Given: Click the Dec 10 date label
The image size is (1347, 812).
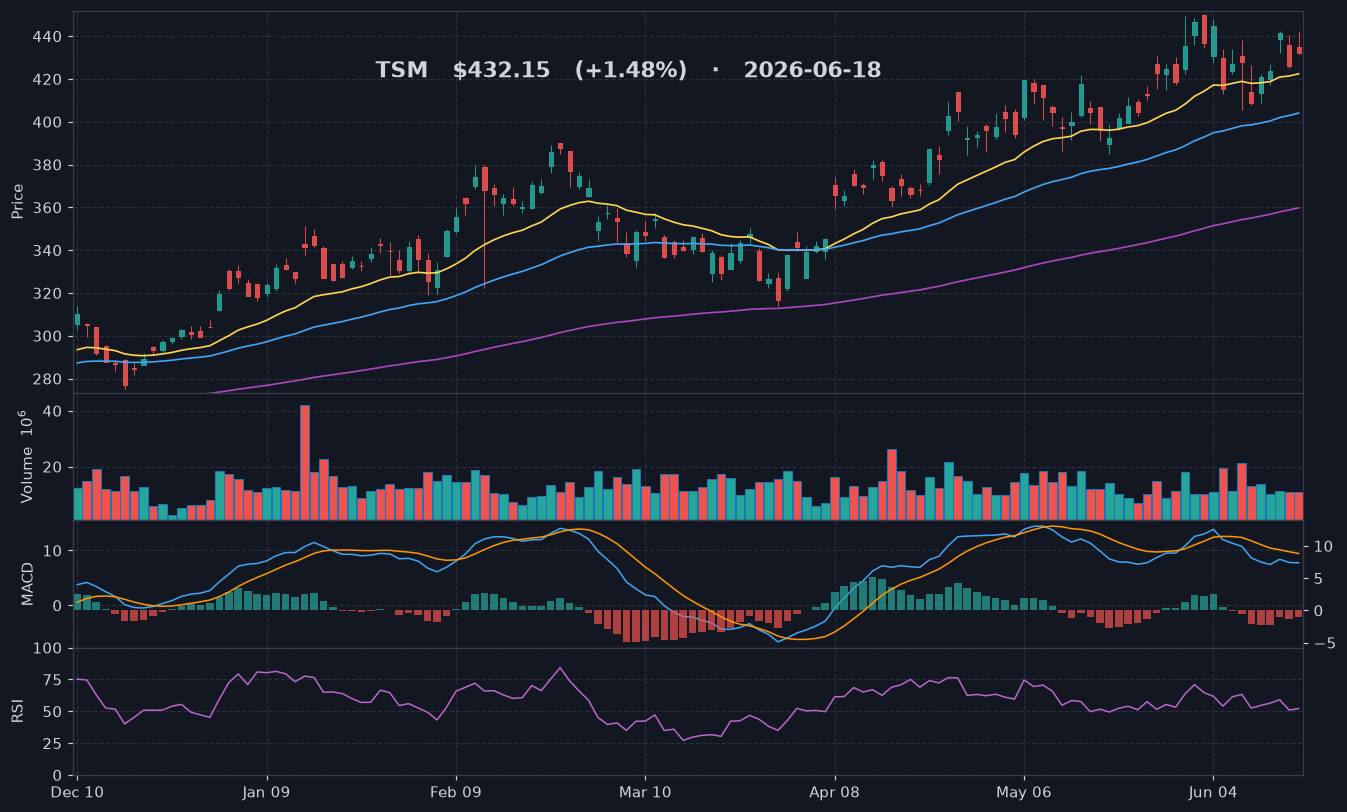Looking at the screenshot, I should click(x=77, y=792).
